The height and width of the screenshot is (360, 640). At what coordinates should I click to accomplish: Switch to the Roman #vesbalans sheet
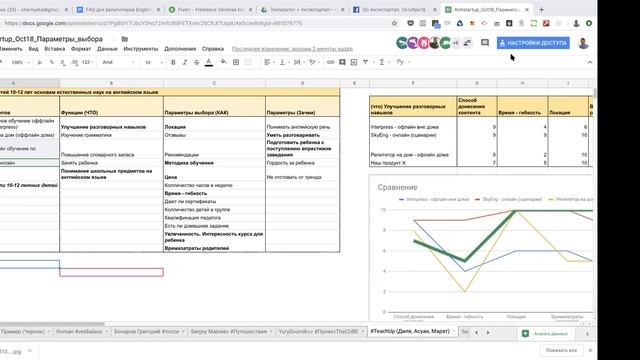tap(79, 331)
